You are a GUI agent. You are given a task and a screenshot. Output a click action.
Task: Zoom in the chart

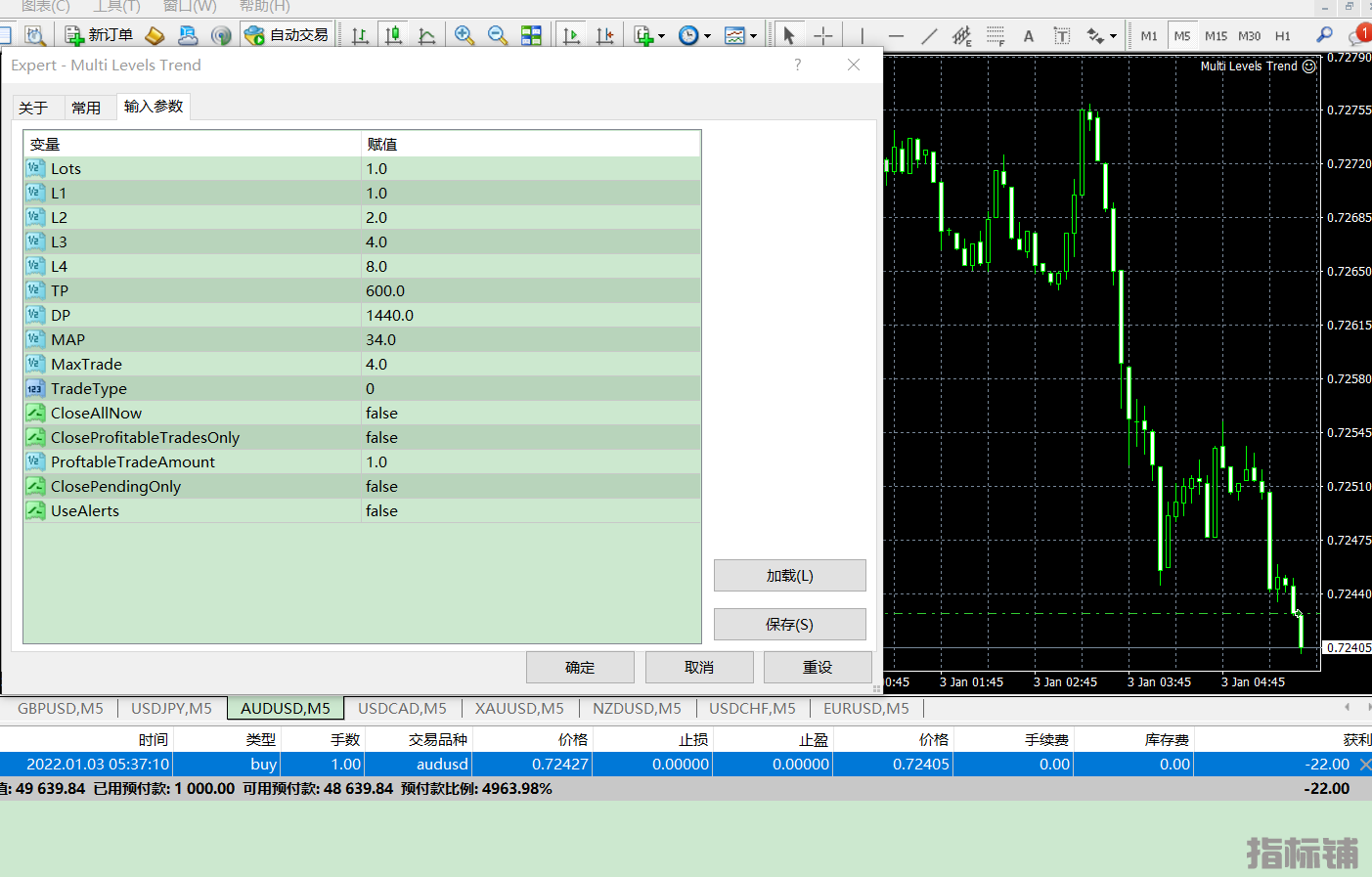[x=465, y=35]
